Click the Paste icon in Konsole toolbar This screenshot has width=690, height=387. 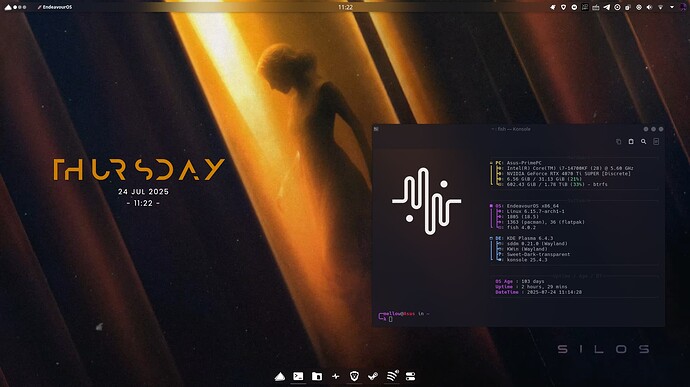coord(631,142)
